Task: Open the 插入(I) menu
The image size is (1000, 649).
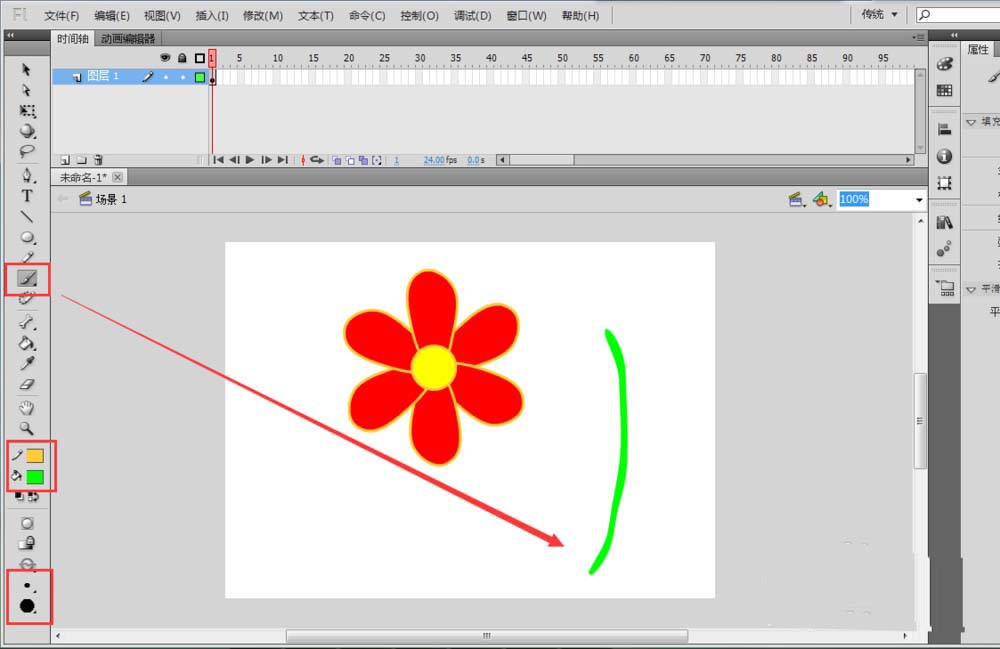Action: pyautogui.click(x=212, y=15)
